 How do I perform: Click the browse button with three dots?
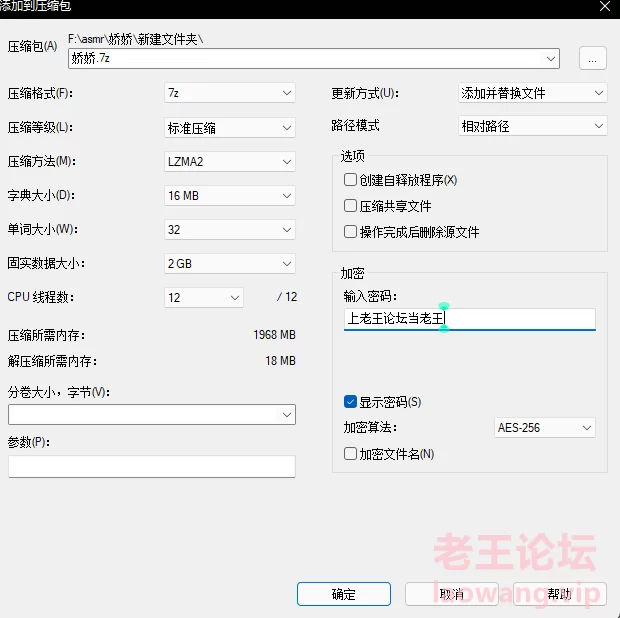(x=592, y=59)
